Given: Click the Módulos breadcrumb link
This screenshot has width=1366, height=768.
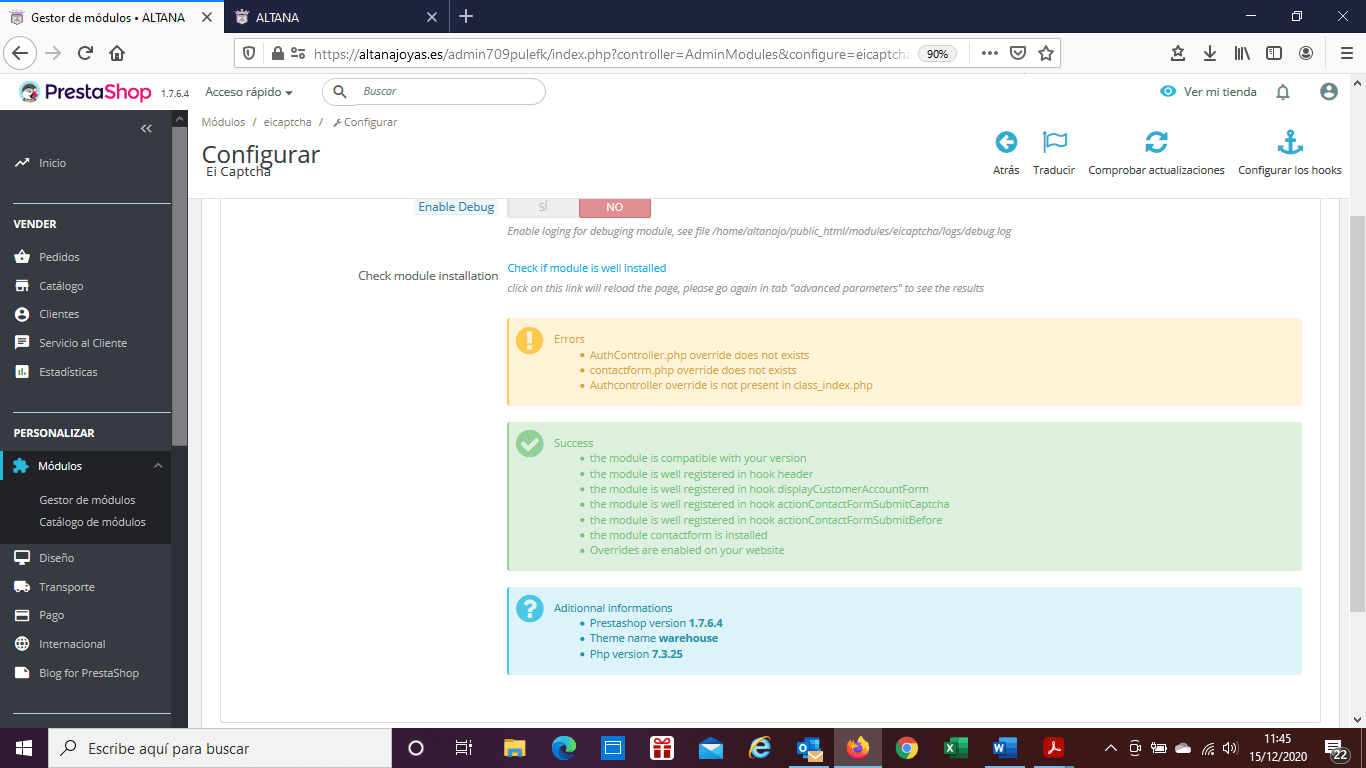Looking at the screenshot, I should click(x=223, y=122).
